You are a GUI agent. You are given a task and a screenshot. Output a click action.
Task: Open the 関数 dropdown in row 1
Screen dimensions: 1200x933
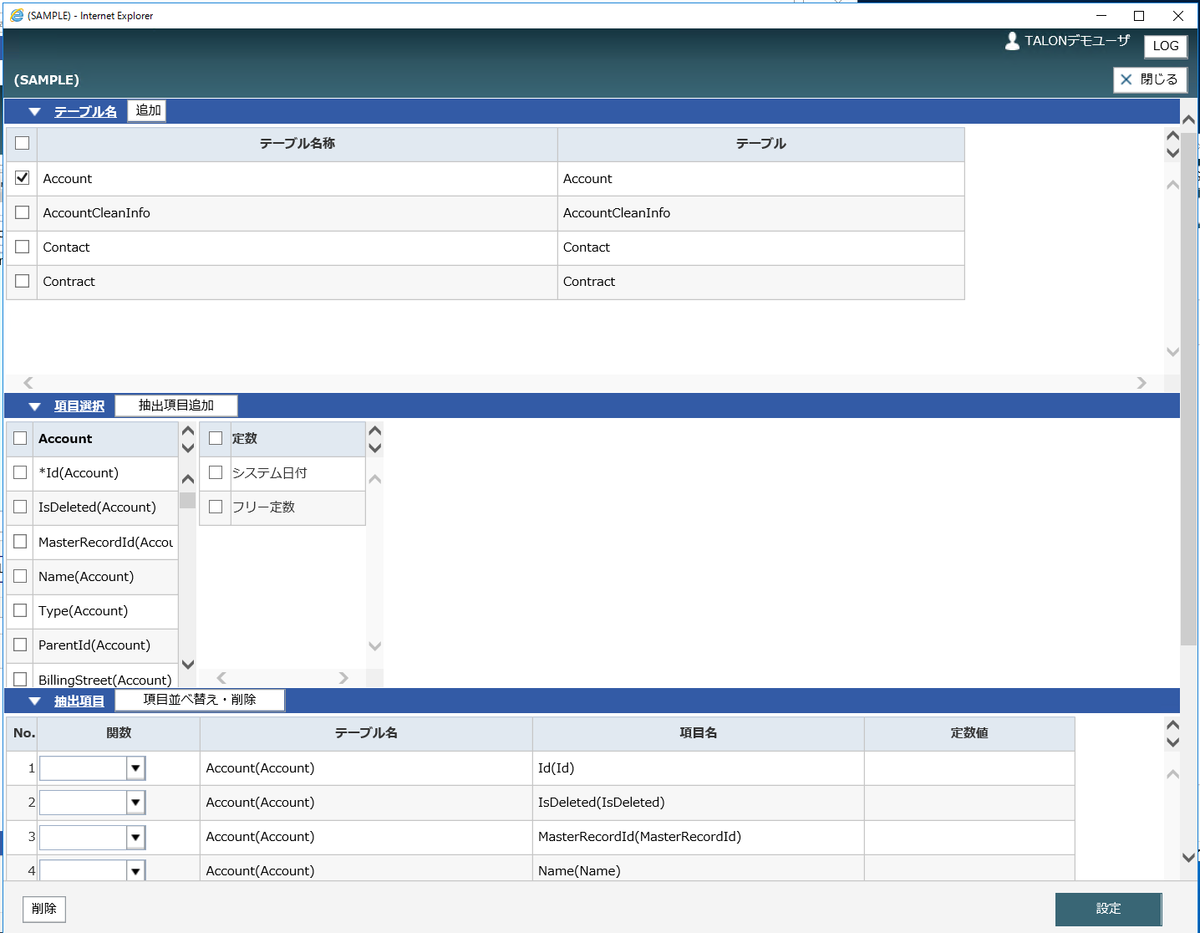coord(136,768)
